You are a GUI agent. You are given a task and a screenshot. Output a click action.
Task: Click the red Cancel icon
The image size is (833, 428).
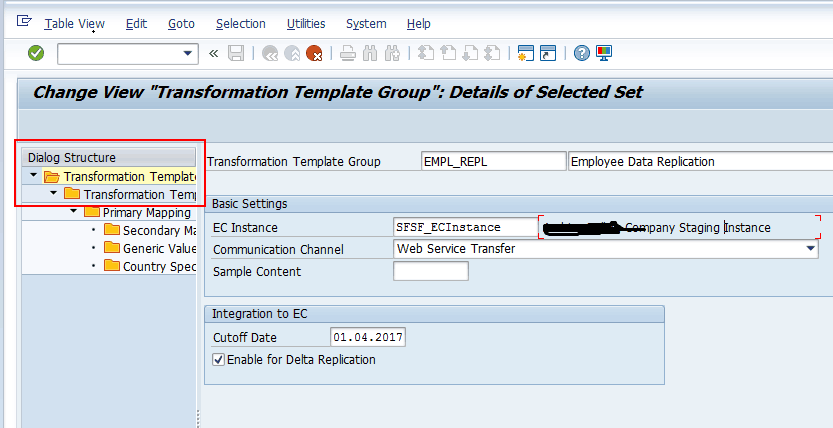pos(314,53)
